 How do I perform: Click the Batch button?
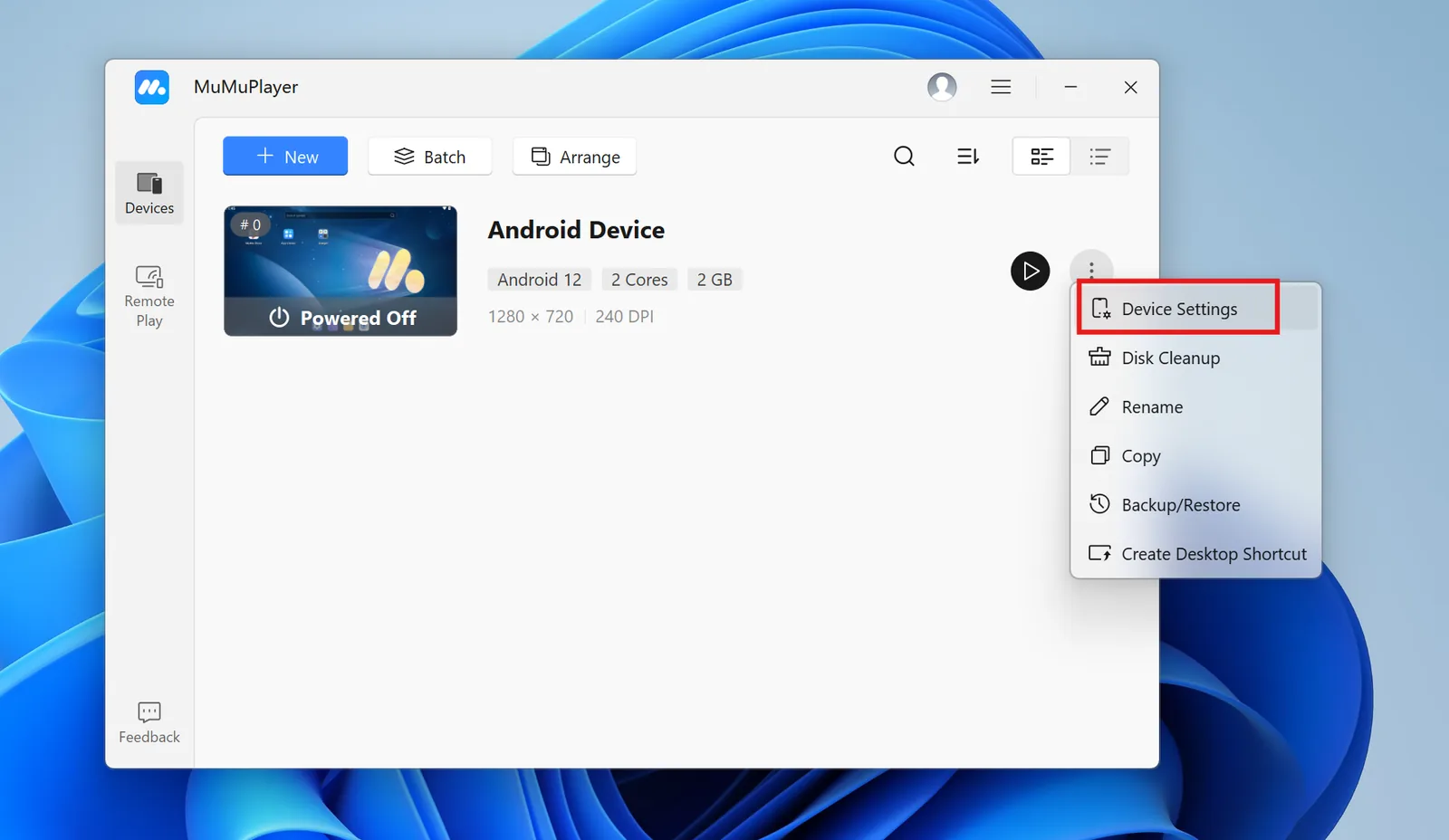click(430, 157)
